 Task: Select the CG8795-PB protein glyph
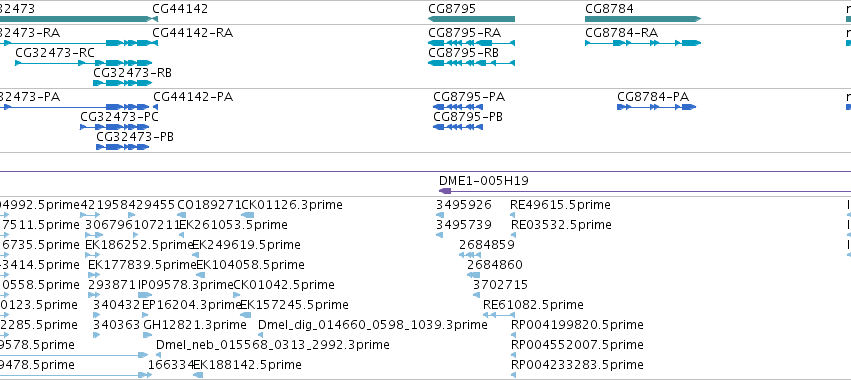click(458, 127)
